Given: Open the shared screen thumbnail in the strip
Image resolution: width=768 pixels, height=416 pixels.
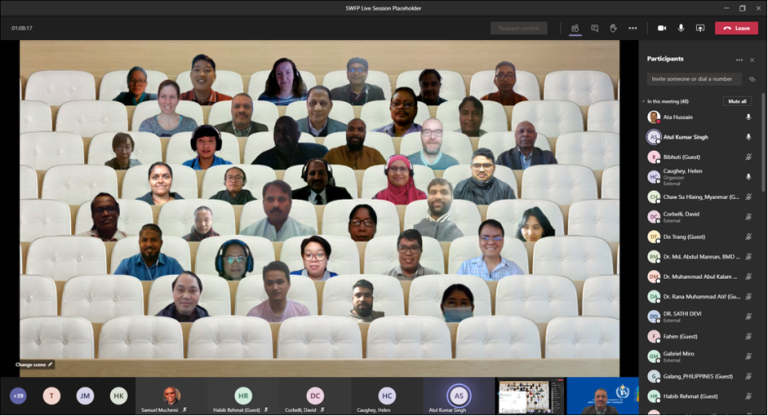Looking at the screenshot, I should [x=531, y=396].
